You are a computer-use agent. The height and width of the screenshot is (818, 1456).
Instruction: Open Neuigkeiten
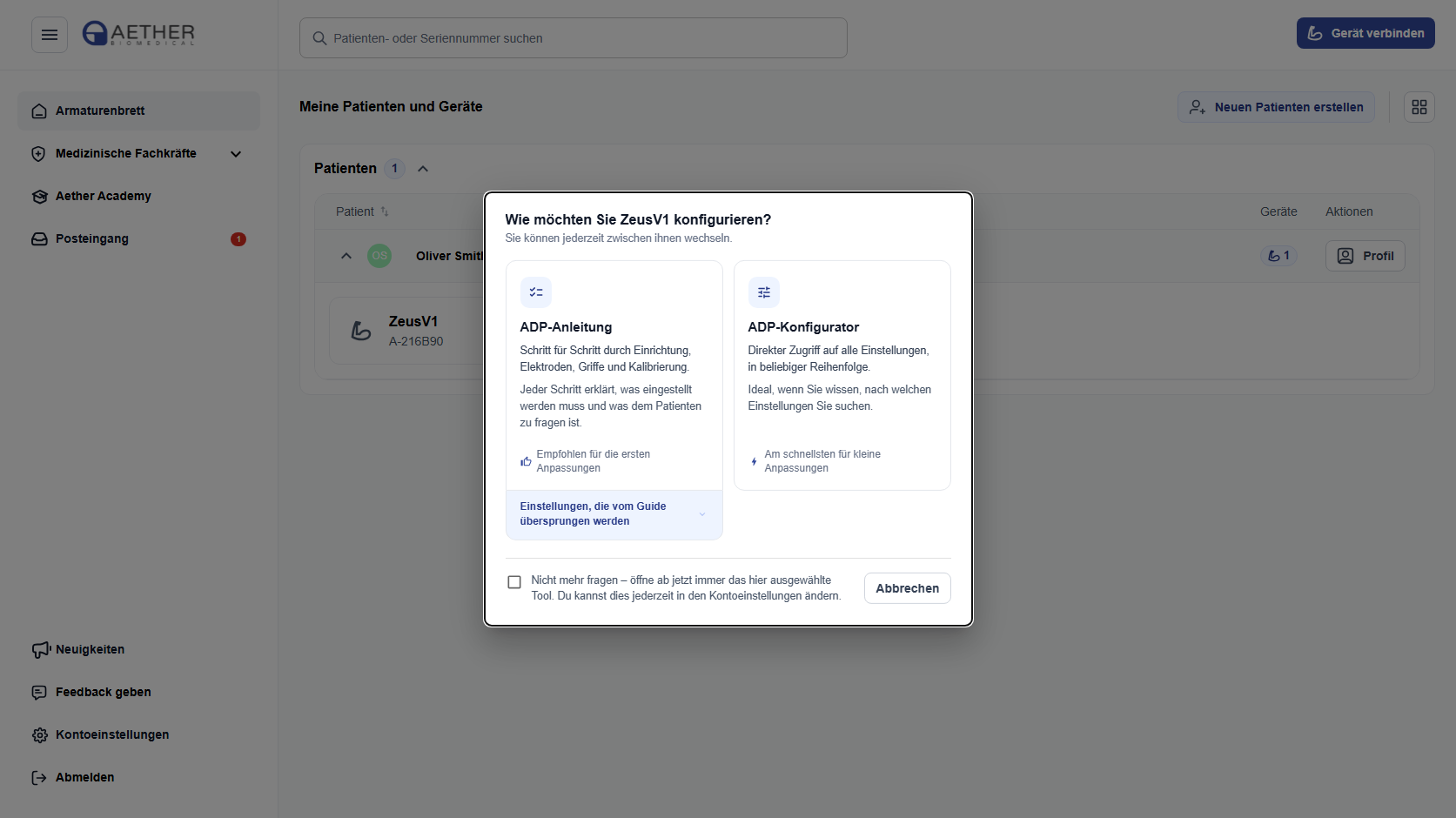pyautogui.click(x=138, y=650)
